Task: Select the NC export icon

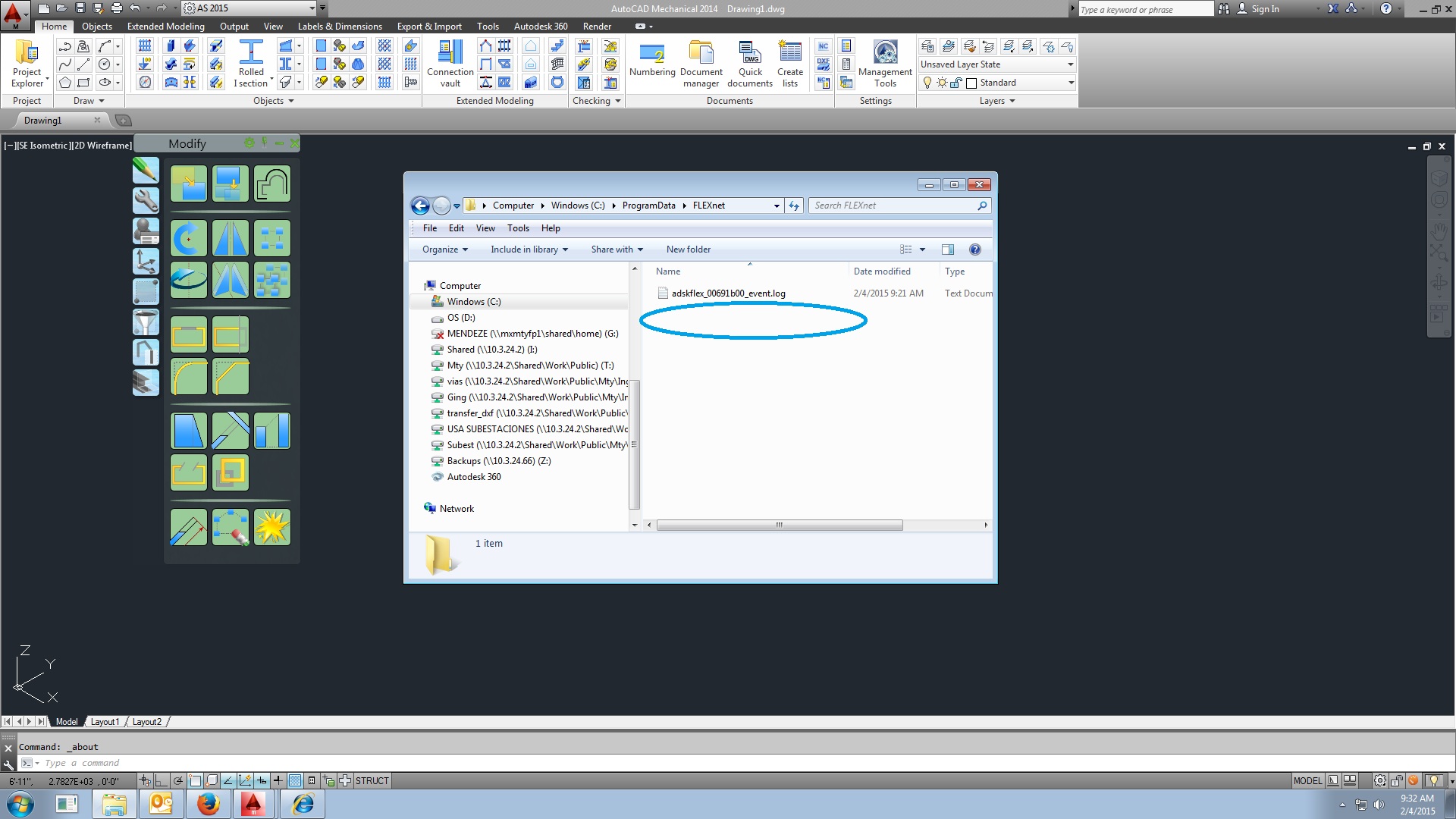Action: tap(823, 46)
